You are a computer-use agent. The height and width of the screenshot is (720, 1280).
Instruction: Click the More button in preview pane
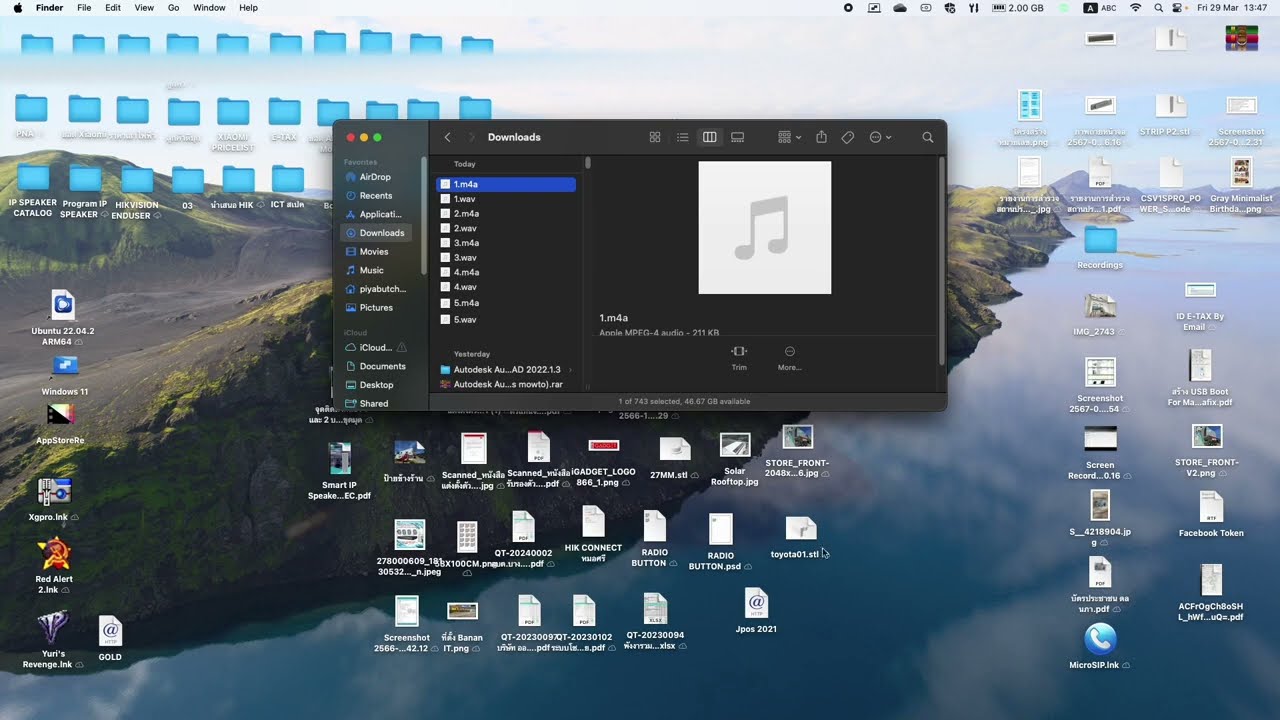point(789,358)
